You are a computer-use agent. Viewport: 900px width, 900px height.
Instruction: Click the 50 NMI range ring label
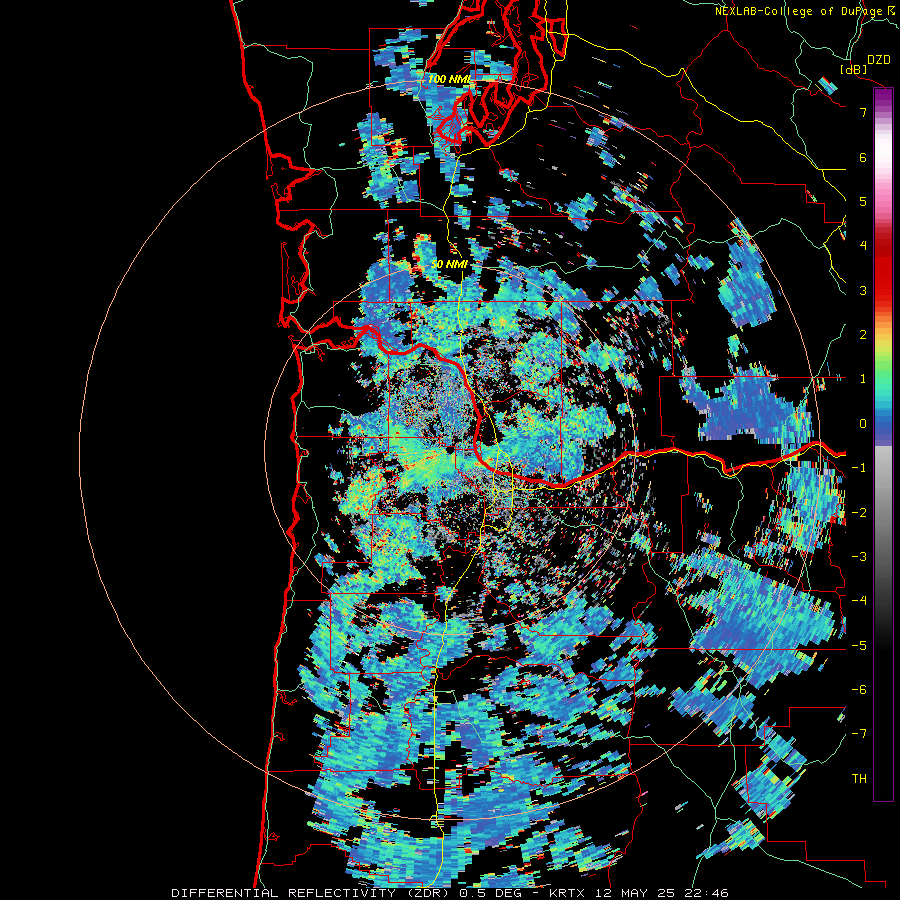point(450,264)
